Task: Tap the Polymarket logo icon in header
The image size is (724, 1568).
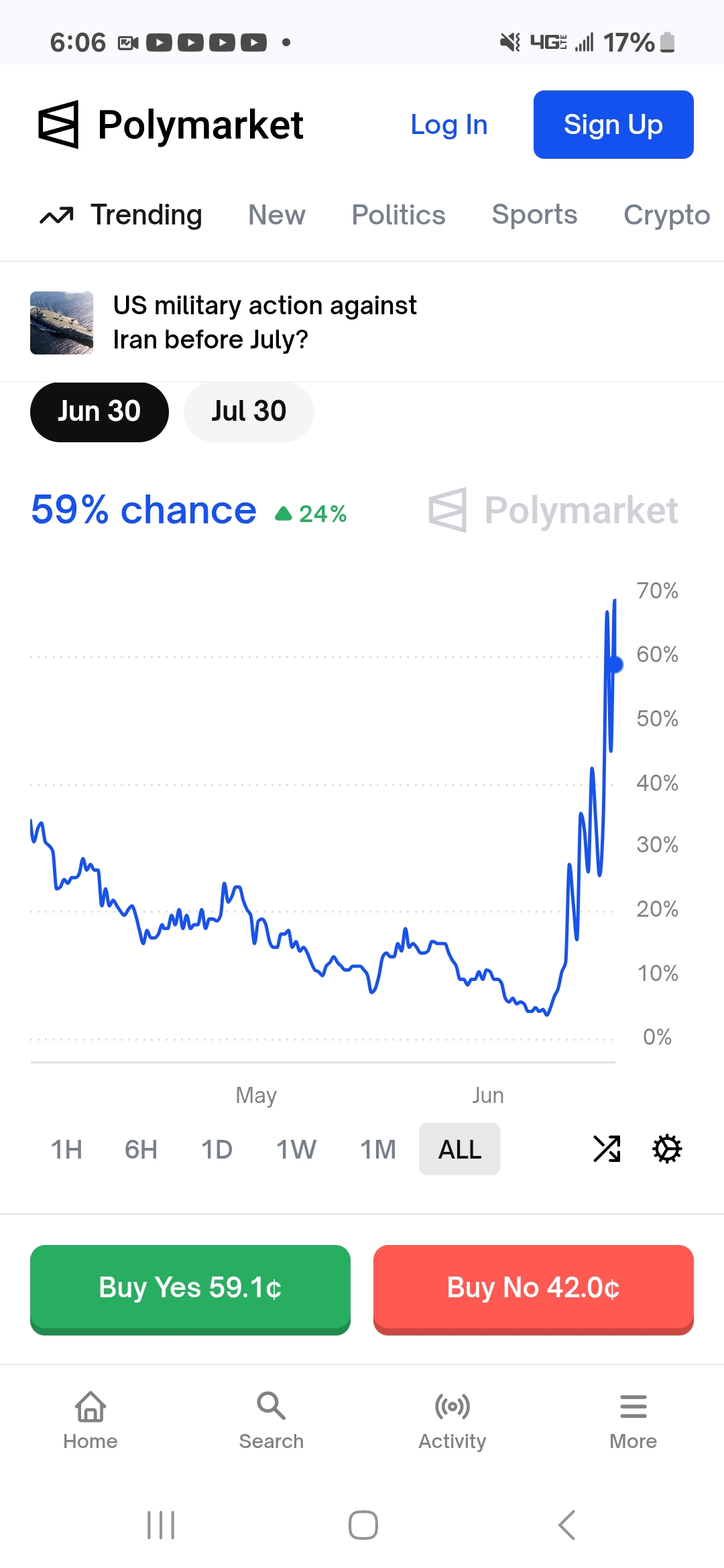Action: point(59,125)
